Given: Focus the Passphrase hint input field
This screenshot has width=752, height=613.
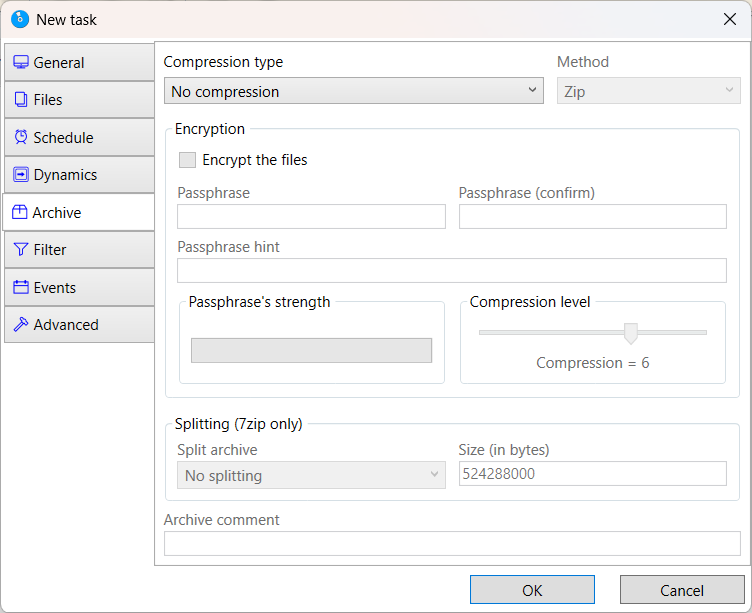Looking at the screenshot, I should click(452, 270).
